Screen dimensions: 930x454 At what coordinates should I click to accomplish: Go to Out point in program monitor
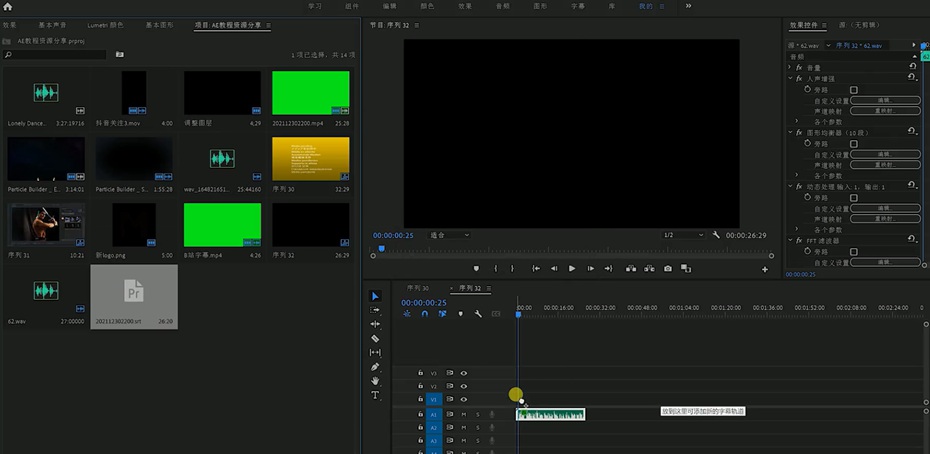click(x=609, y=268)
